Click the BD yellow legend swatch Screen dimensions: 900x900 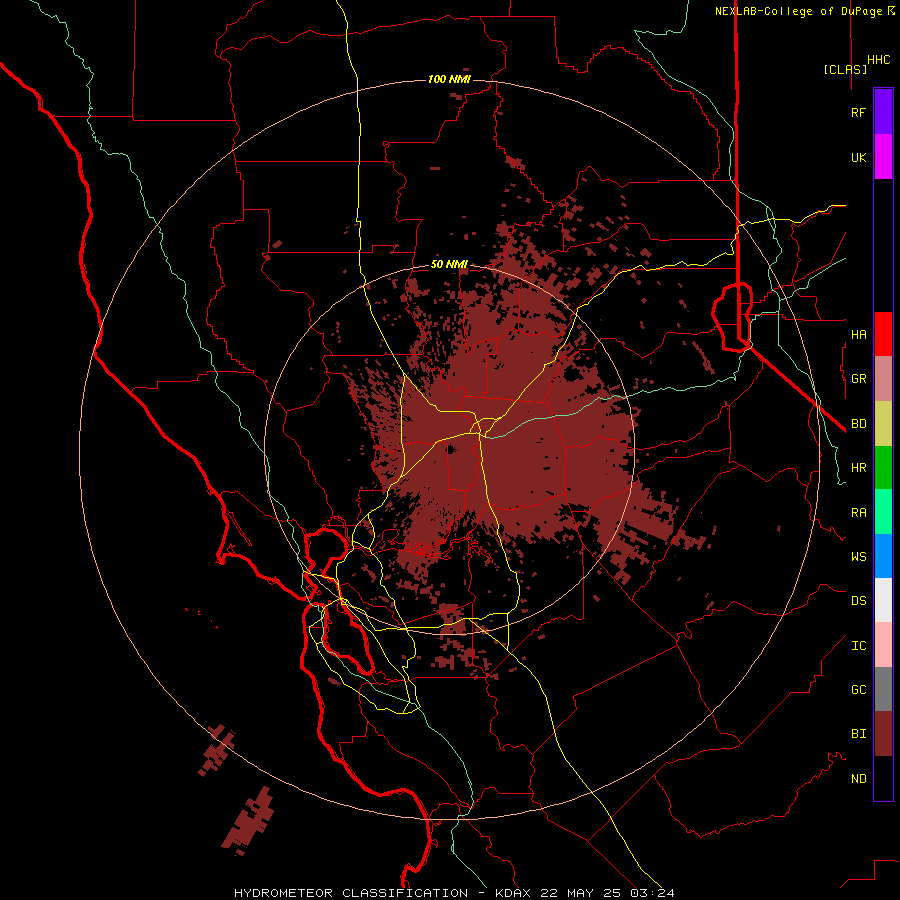pyautogui.click(x=883, y=424)
